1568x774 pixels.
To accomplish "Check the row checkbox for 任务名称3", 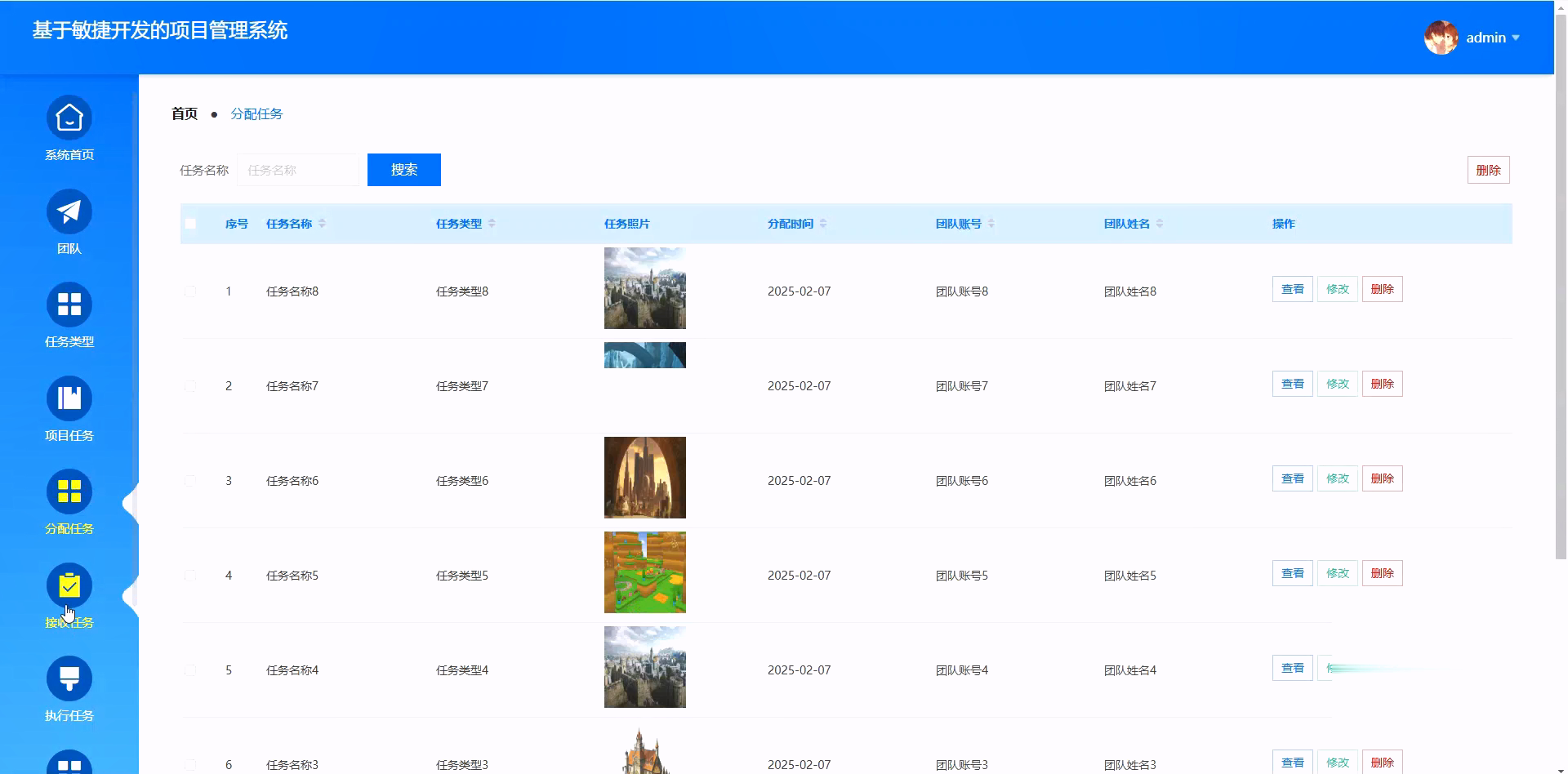I will pyautogui.click(x=190, y=765).
